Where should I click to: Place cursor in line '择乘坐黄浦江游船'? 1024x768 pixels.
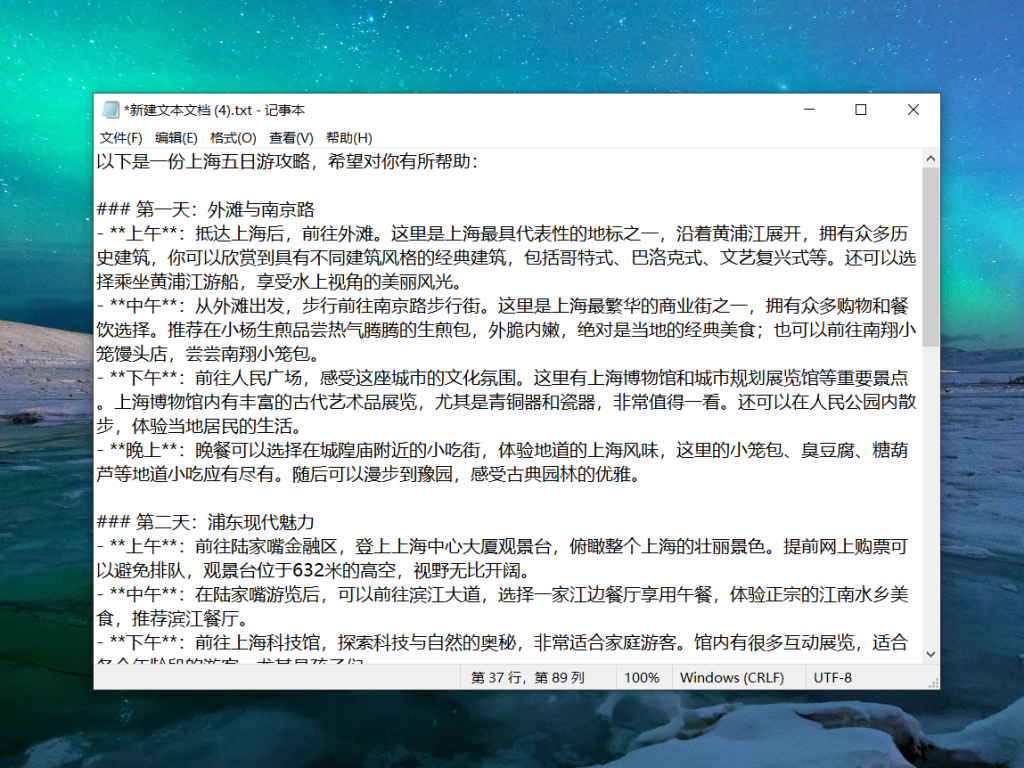click(x=280, y=281)
